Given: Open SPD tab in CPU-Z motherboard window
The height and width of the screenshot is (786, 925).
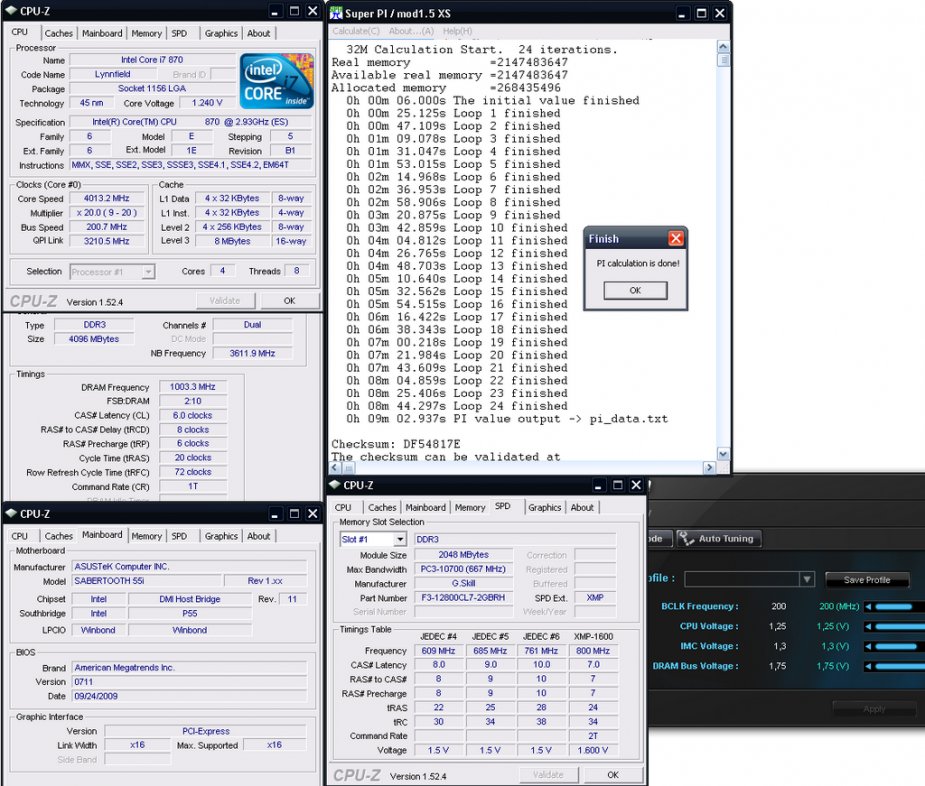Looking at the screenshot, I should [179, 536].
